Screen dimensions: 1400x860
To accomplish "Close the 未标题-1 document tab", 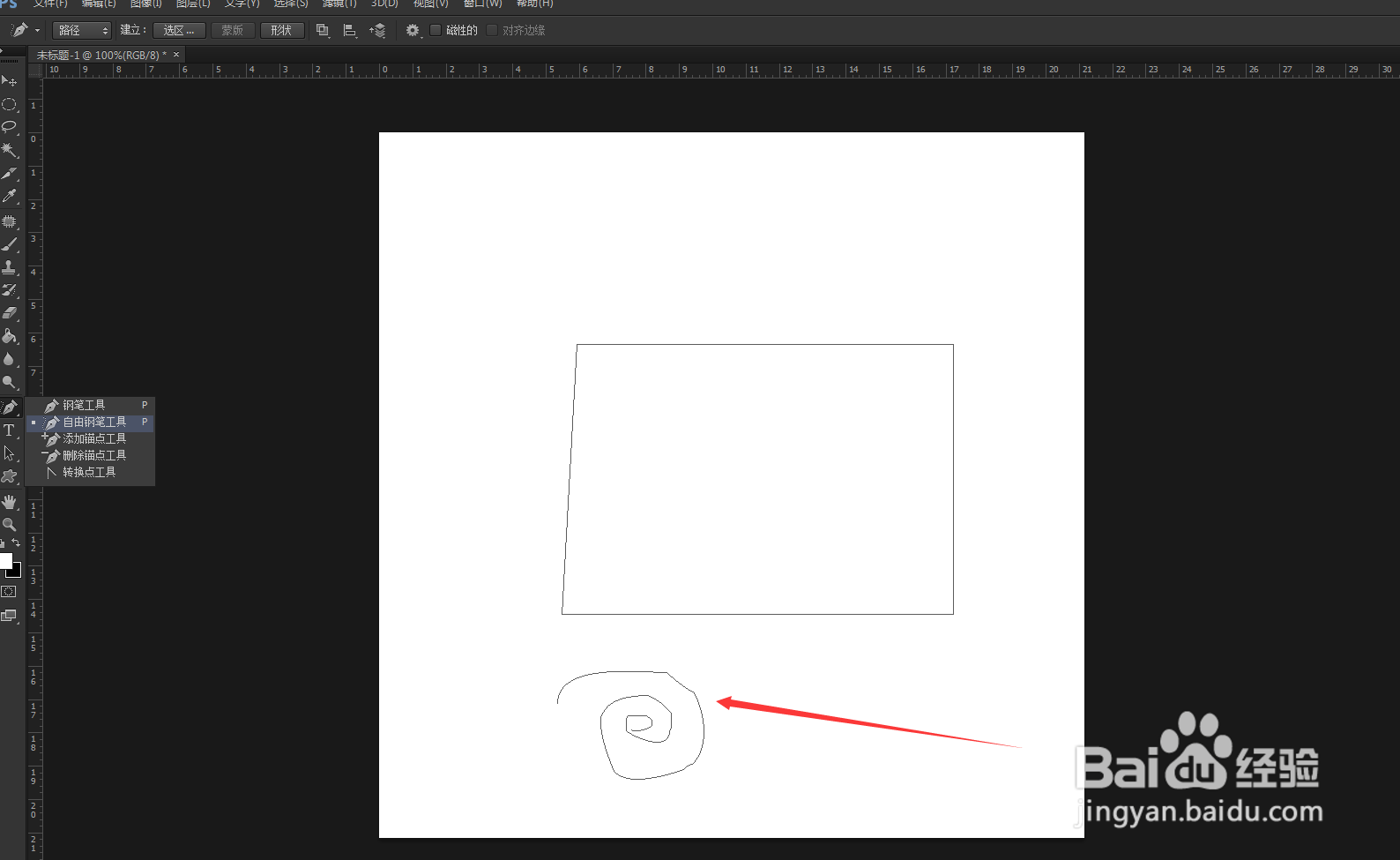I will point(176,55).
